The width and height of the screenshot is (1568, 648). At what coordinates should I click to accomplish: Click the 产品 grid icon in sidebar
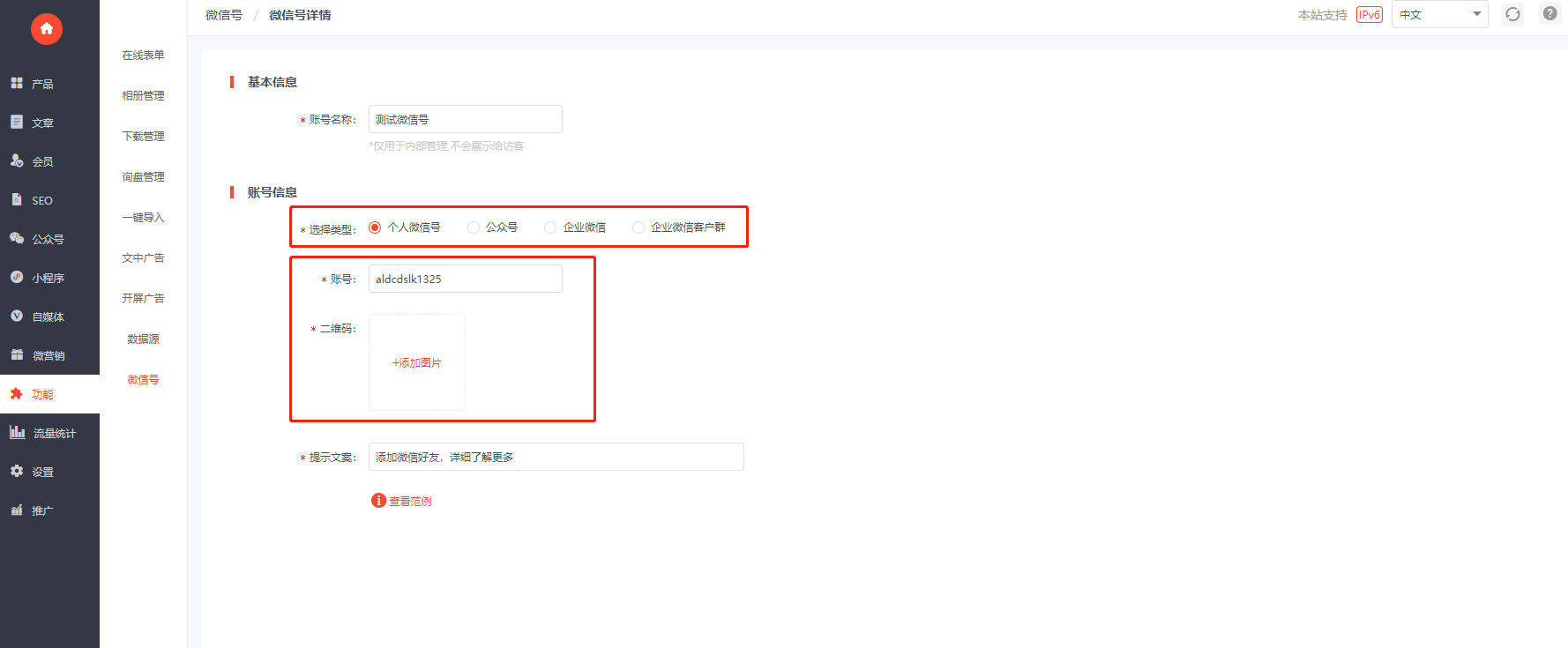click(17, 83)
